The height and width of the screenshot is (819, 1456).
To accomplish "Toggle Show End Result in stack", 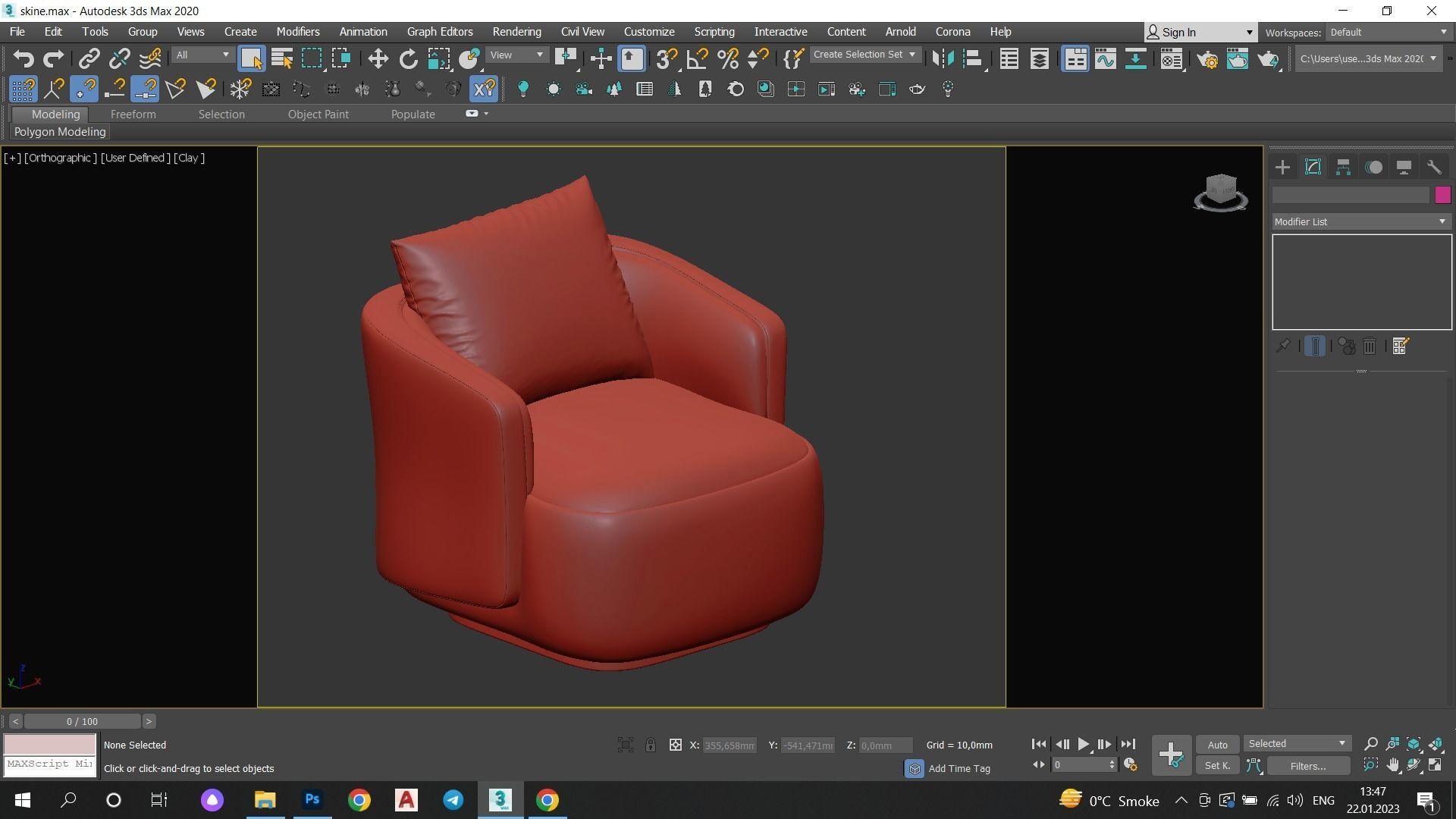I will 1315,346.
